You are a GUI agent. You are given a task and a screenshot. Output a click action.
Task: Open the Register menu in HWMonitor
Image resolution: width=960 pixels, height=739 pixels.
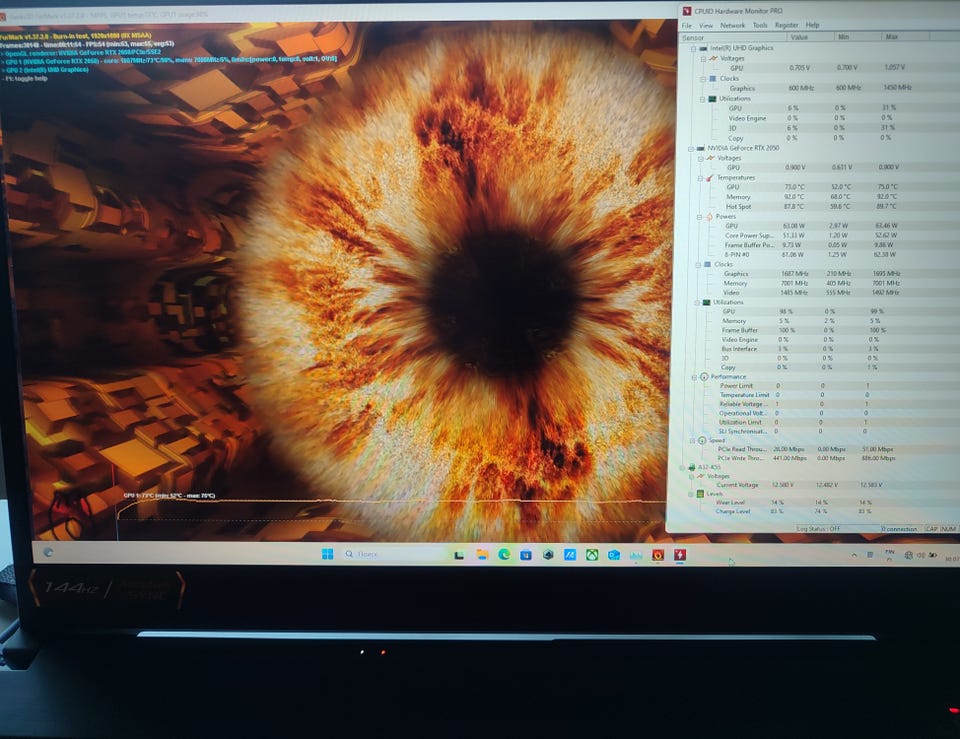coord(786,25)
